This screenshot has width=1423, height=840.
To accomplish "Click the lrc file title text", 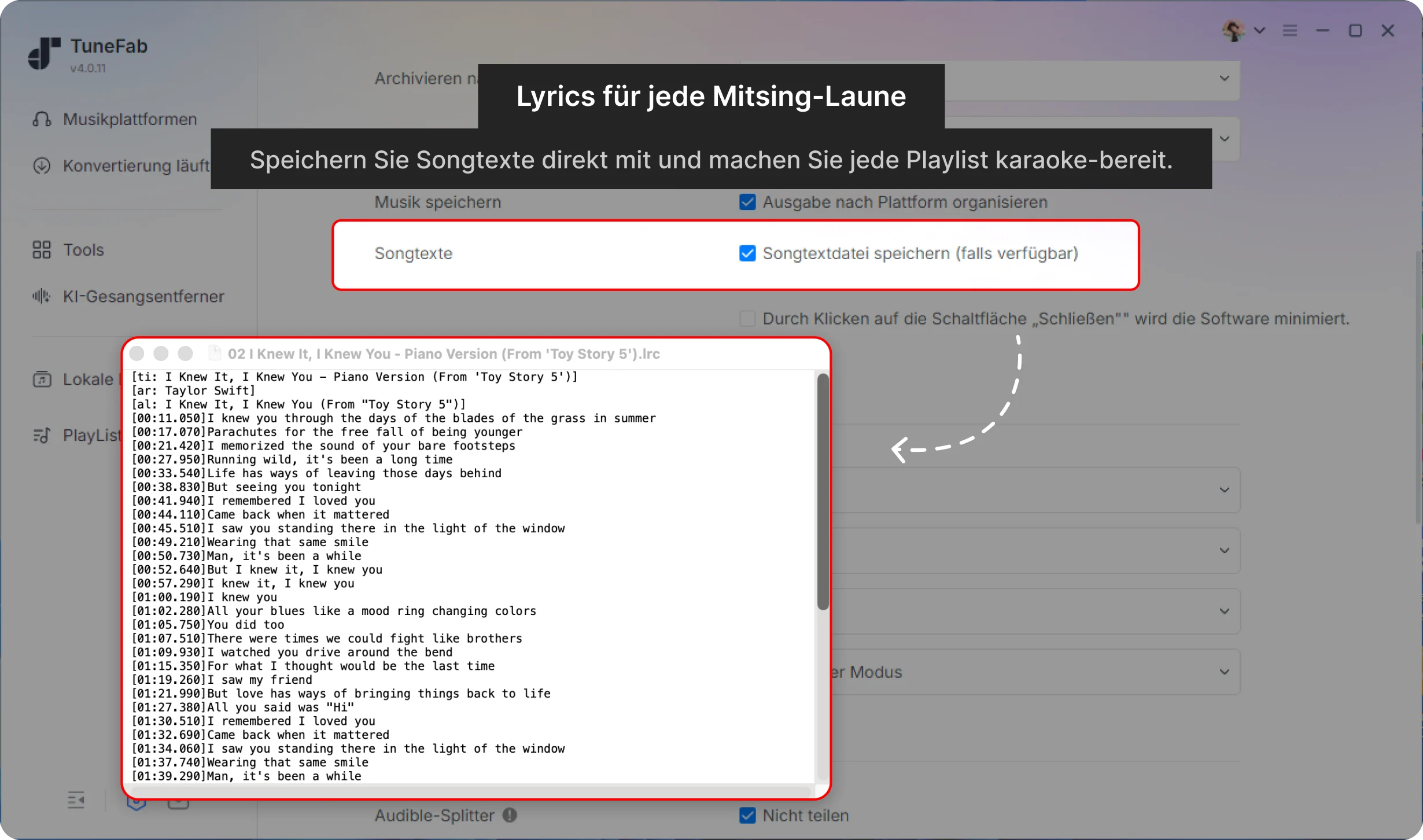I will point(444,353).
